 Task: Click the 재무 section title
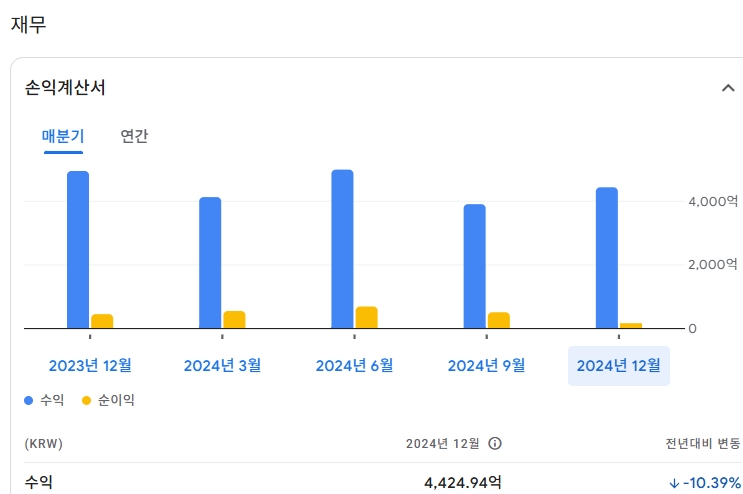(x=28, y=24)
